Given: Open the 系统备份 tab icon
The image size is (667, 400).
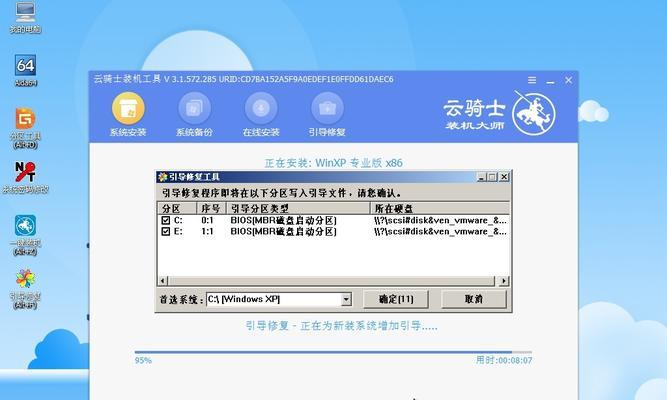Looking at the screenshot, I should click(194, 109).
